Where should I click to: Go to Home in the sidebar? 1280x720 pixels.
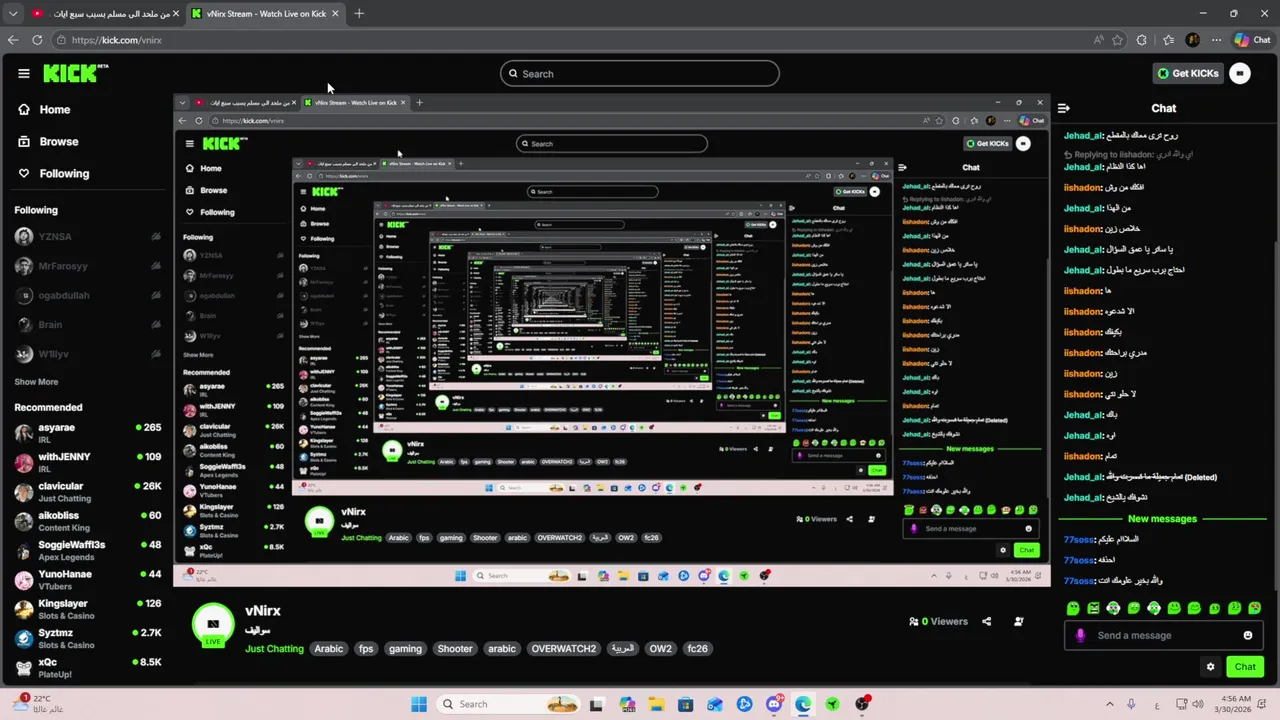[45, 110]
